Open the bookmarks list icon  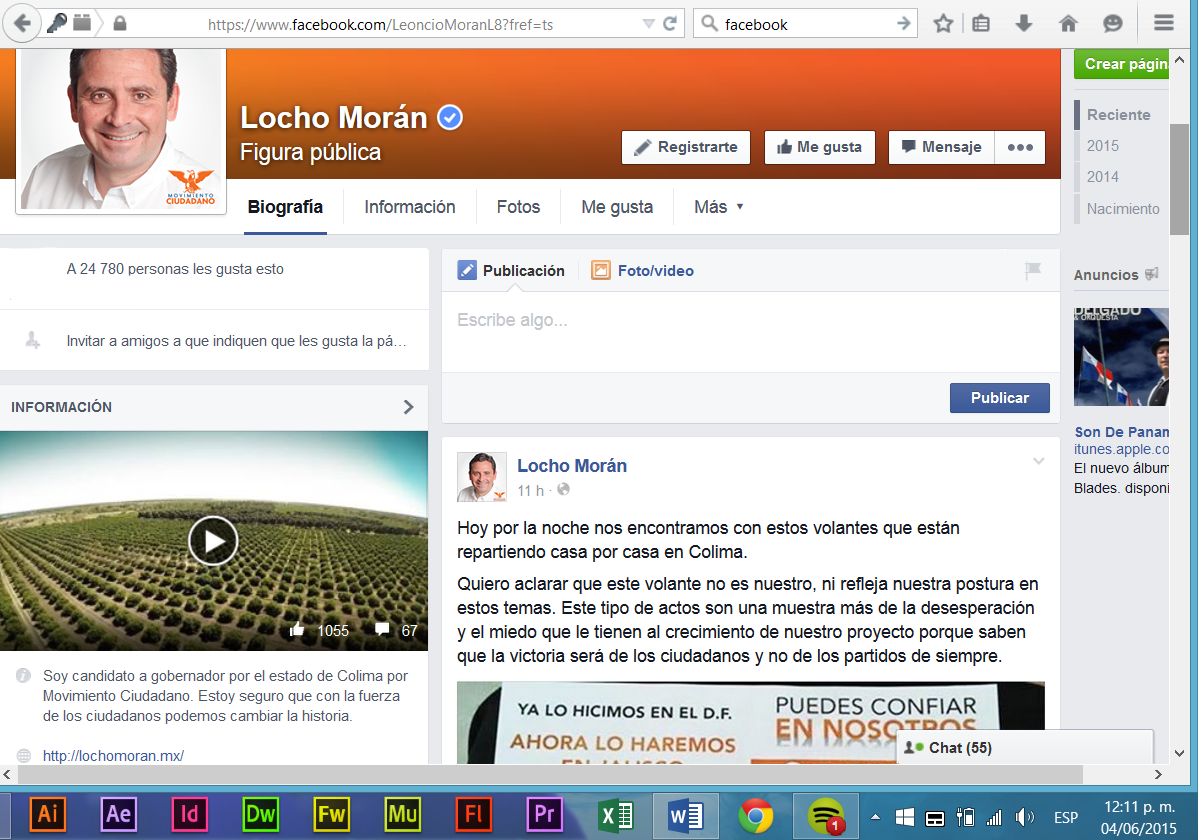pos(981,24)
